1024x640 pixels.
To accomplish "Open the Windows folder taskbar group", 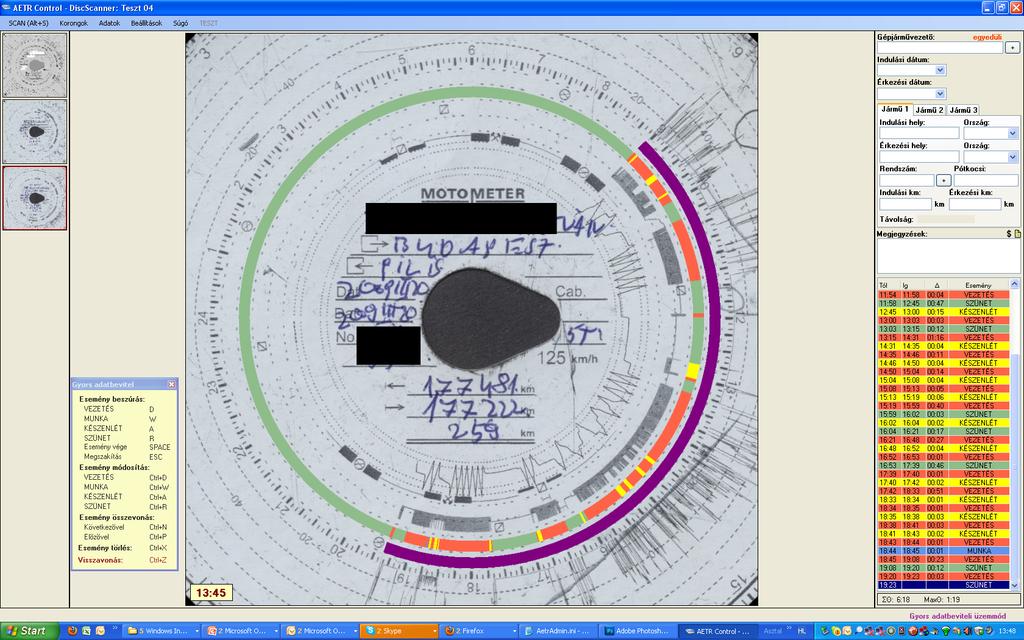I will [x=161, y=631].
